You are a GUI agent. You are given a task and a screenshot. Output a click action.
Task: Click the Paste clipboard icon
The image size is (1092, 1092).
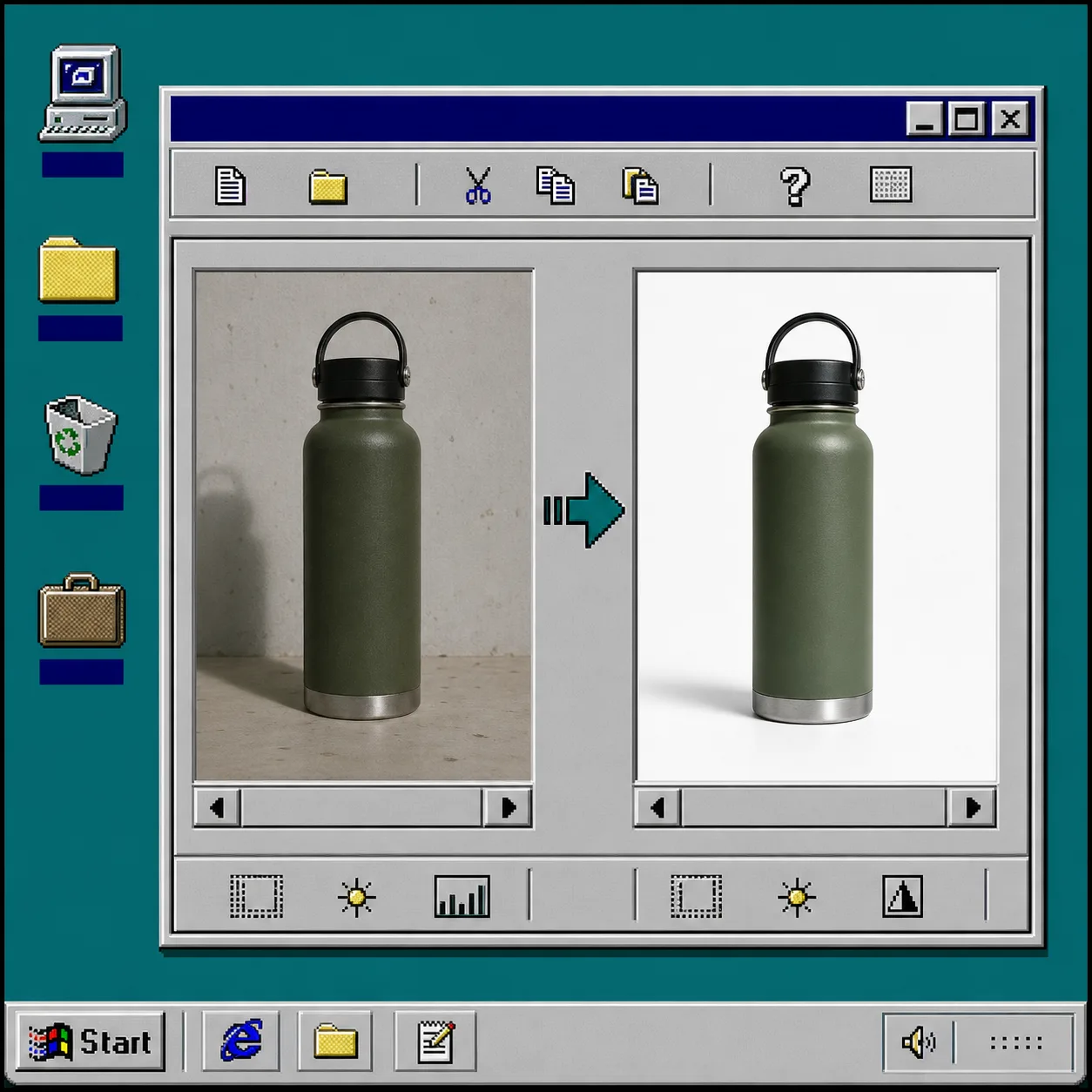click(640, 185)
